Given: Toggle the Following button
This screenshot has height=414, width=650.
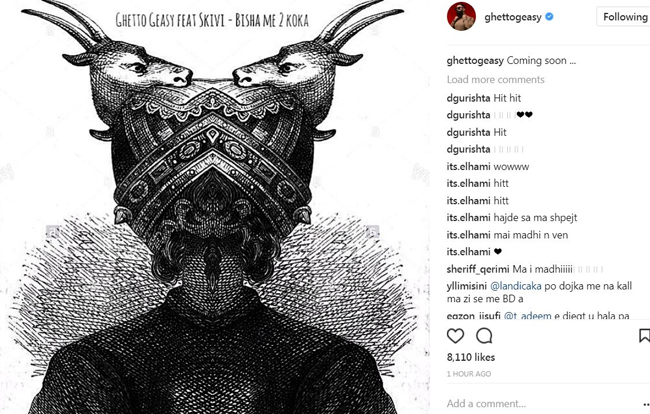Looking at the screenshot, I should click(623, 17).
